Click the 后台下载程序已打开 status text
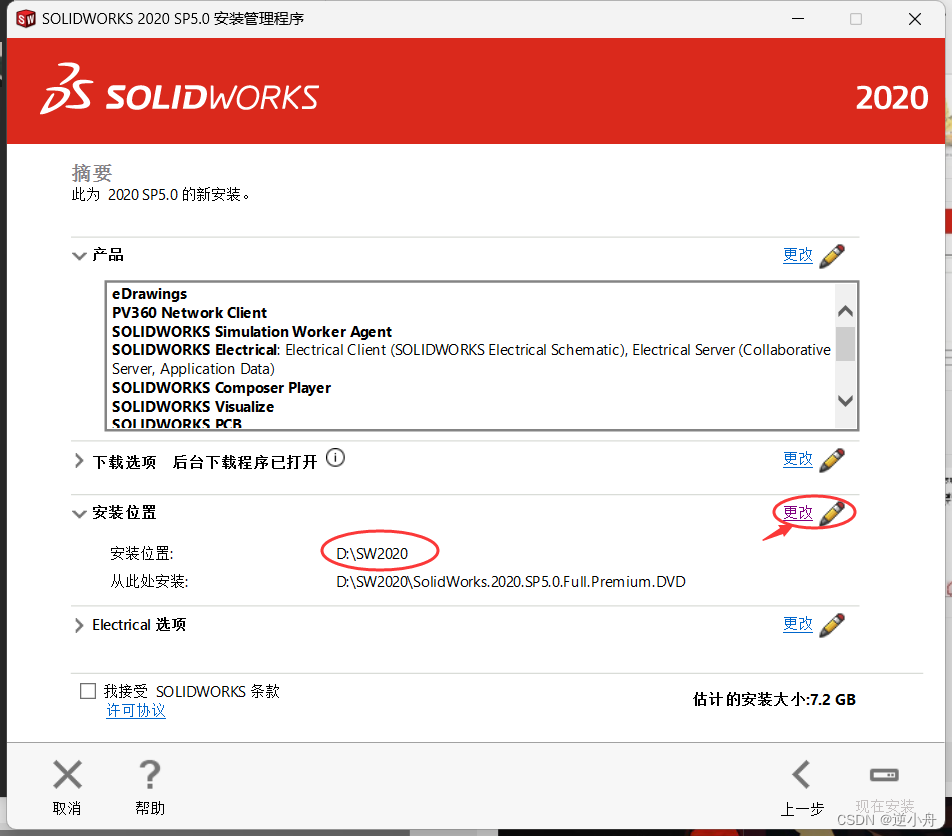 coord(245,462)
